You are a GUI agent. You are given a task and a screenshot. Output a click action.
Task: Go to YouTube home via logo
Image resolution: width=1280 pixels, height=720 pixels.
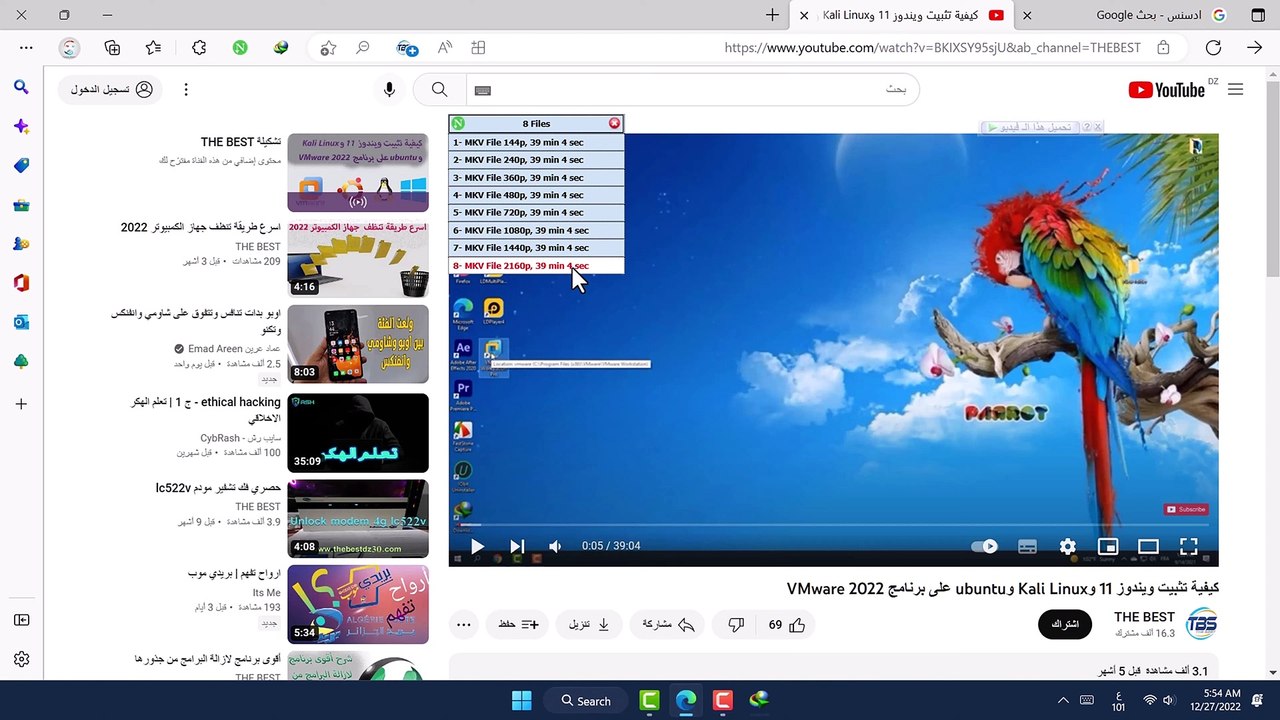click(x=1166, y=90)
